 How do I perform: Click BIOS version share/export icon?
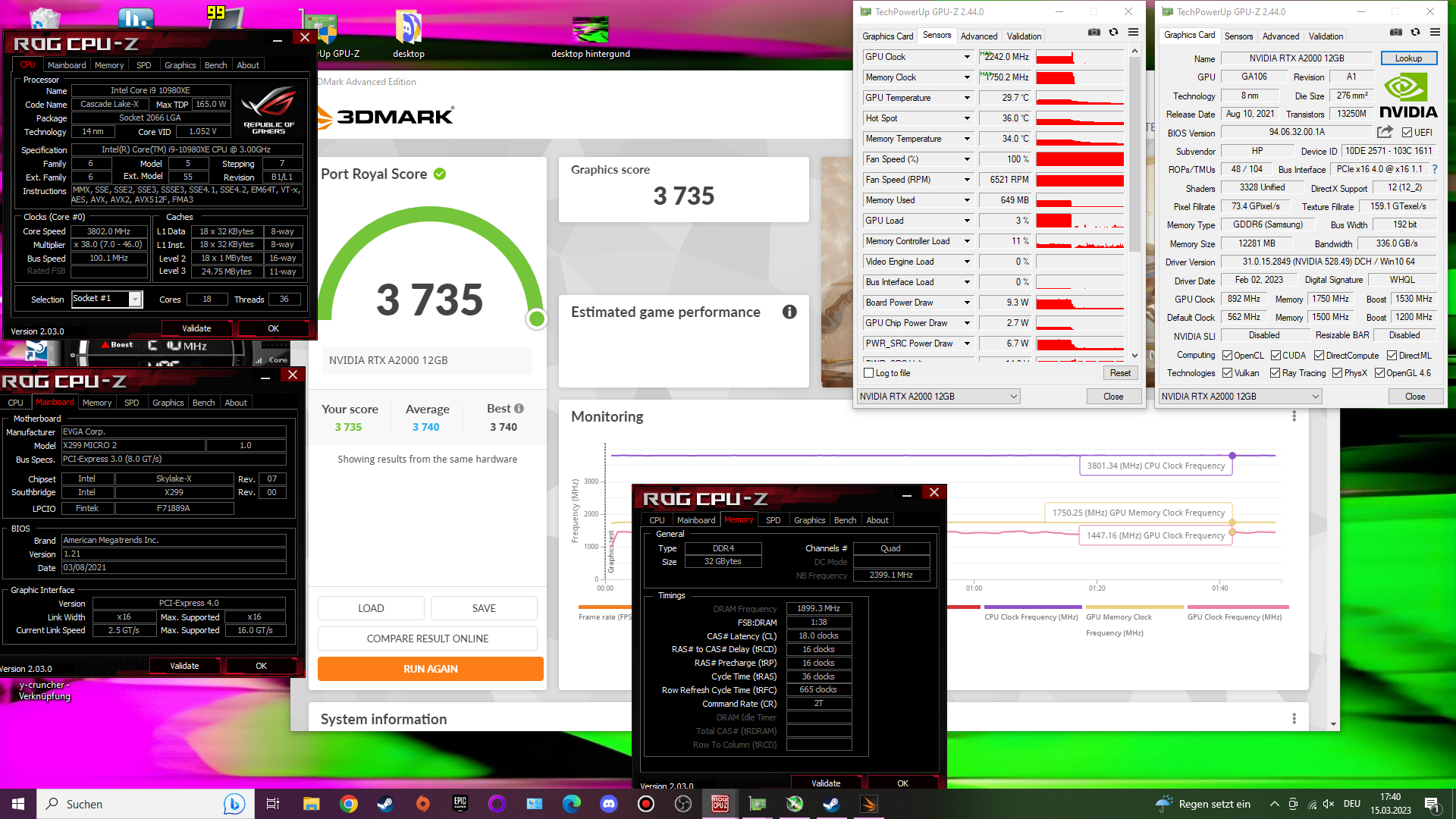click(x=1385, y=131)
